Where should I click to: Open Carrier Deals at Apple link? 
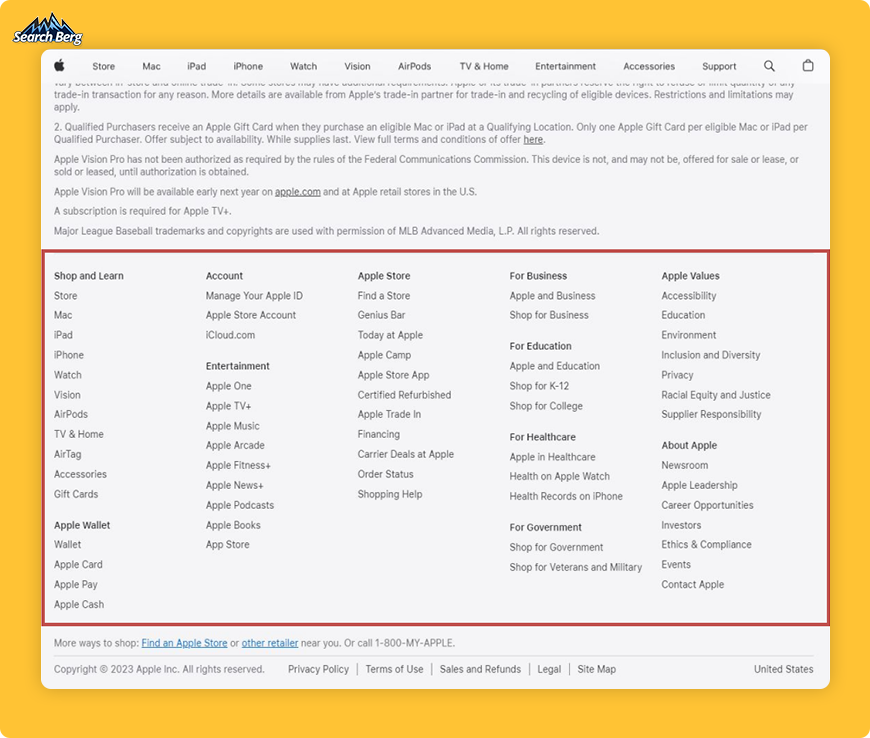(406, 454)
